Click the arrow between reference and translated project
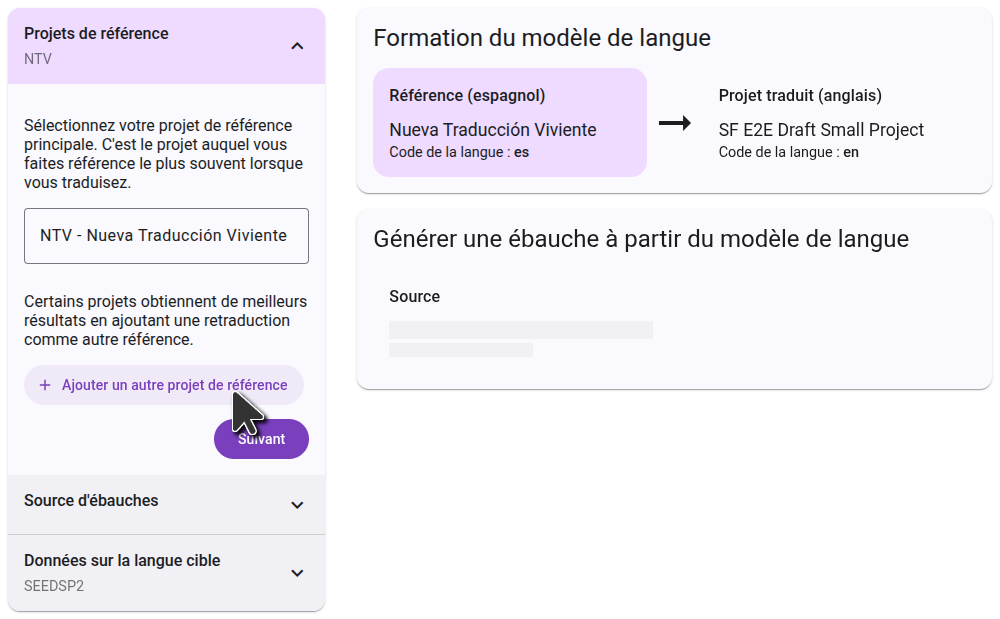 (x=675, y=123)
